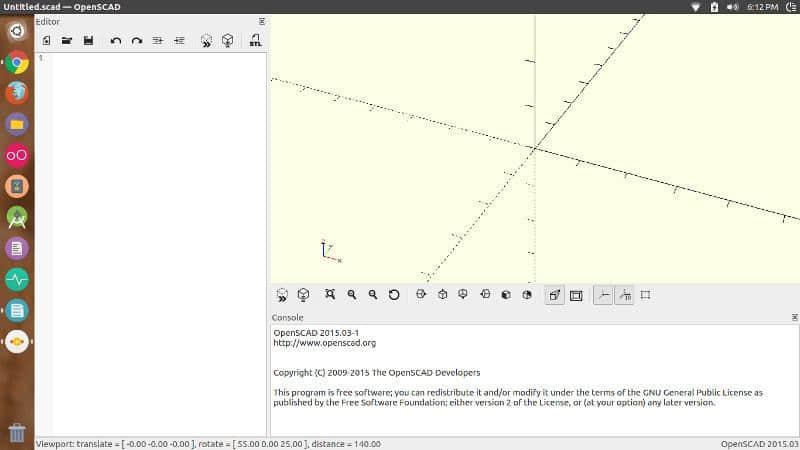
Task: Close the Editor panel
Action: (x=262, y=21)
